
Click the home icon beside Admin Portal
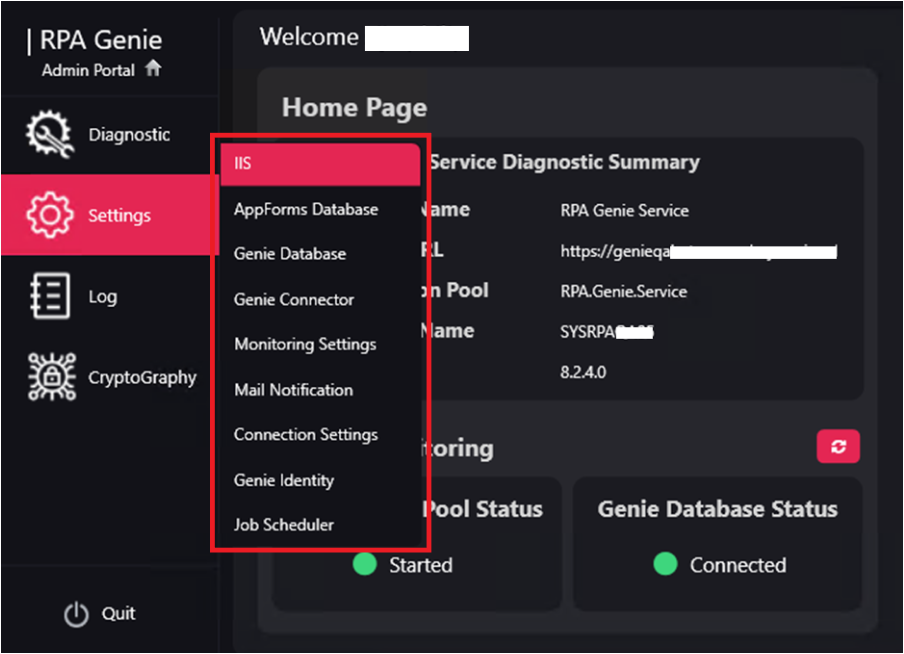(153, 69)
